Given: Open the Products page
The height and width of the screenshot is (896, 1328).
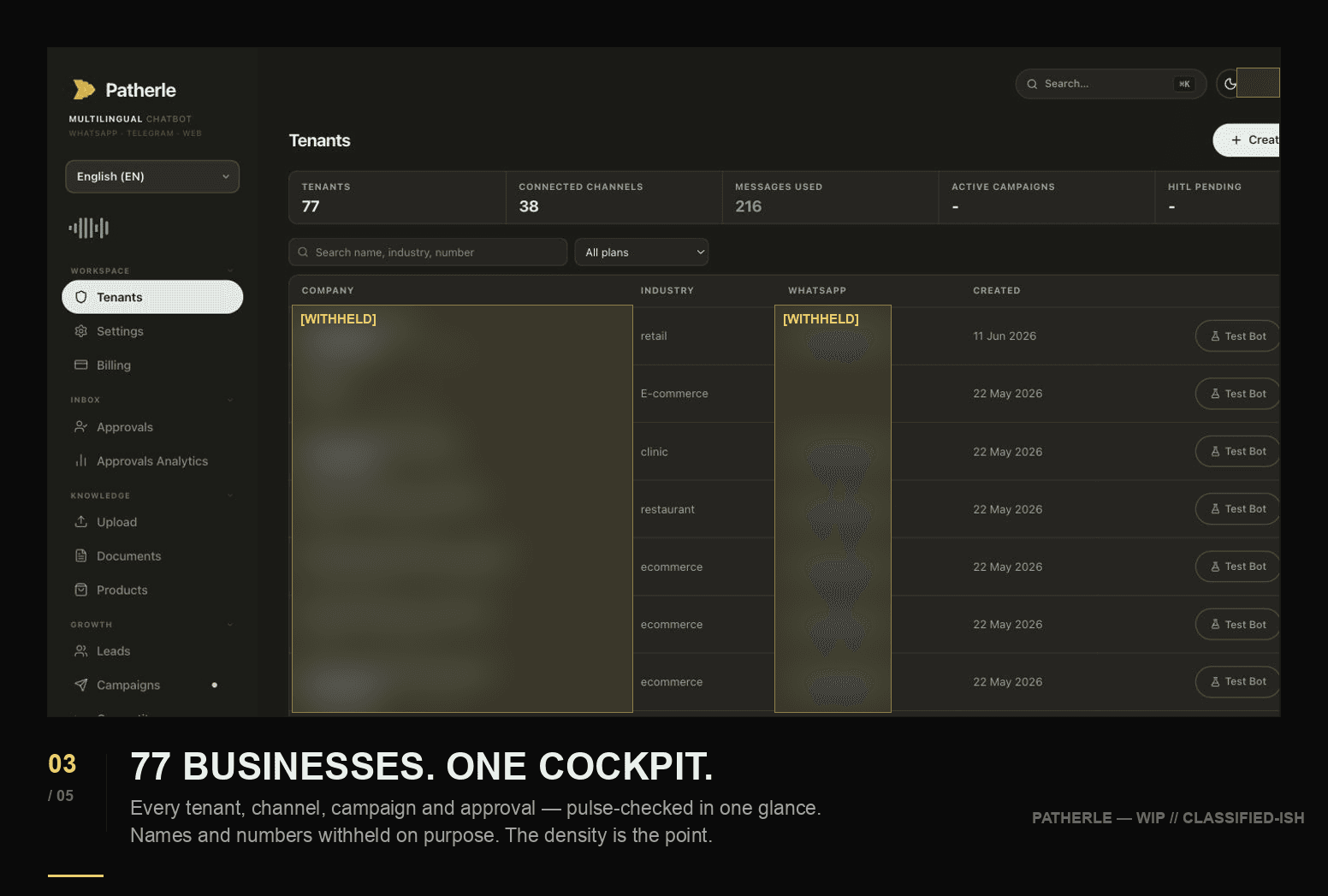Looking at the screenshot, I should 152,590.
